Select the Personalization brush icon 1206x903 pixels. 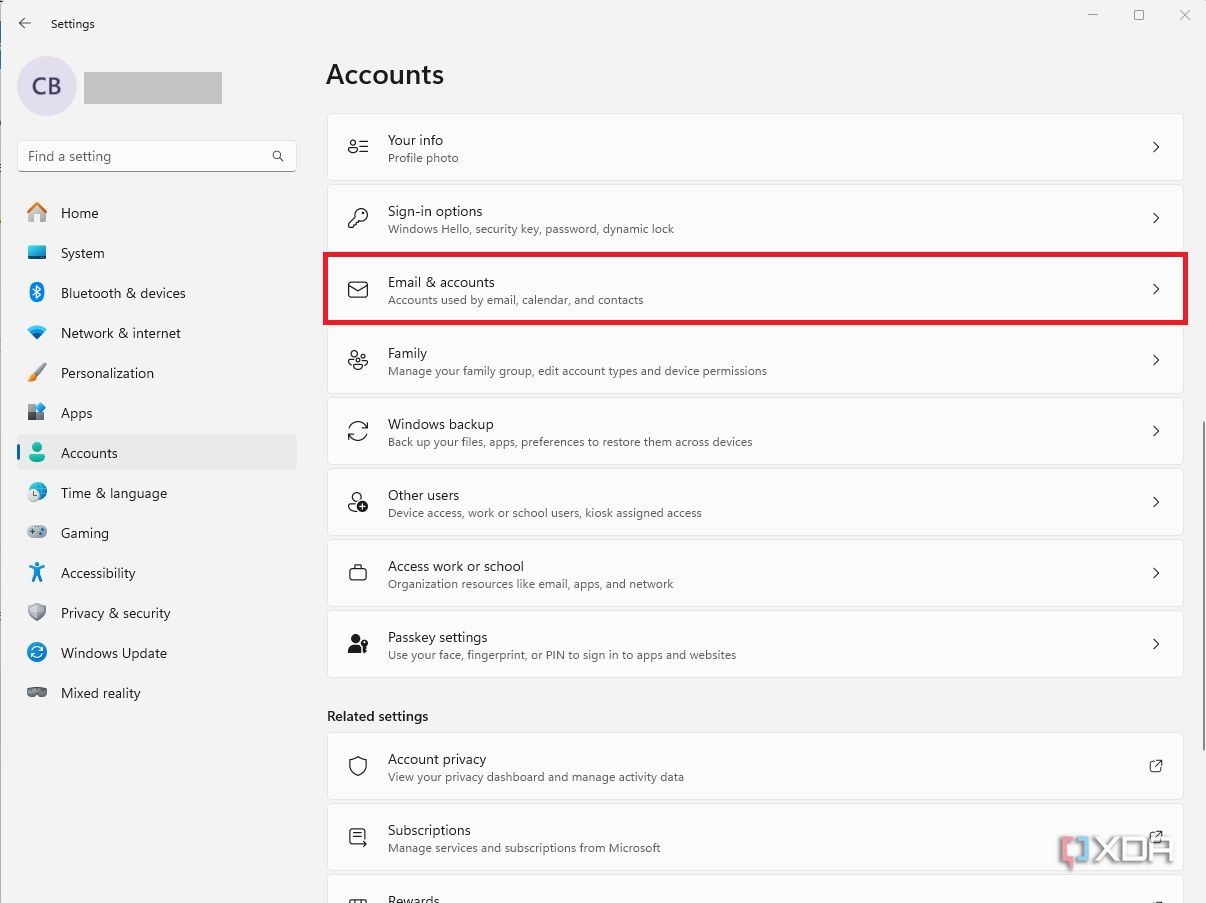point(37,373)
